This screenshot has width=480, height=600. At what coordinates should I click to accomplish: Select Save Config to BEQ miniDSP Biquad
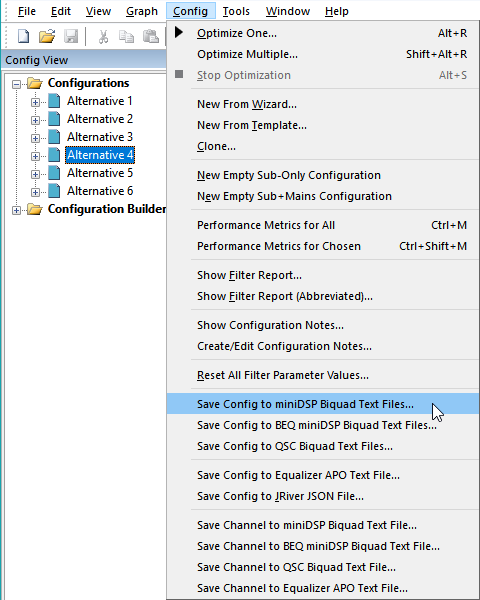coord(323,425)
